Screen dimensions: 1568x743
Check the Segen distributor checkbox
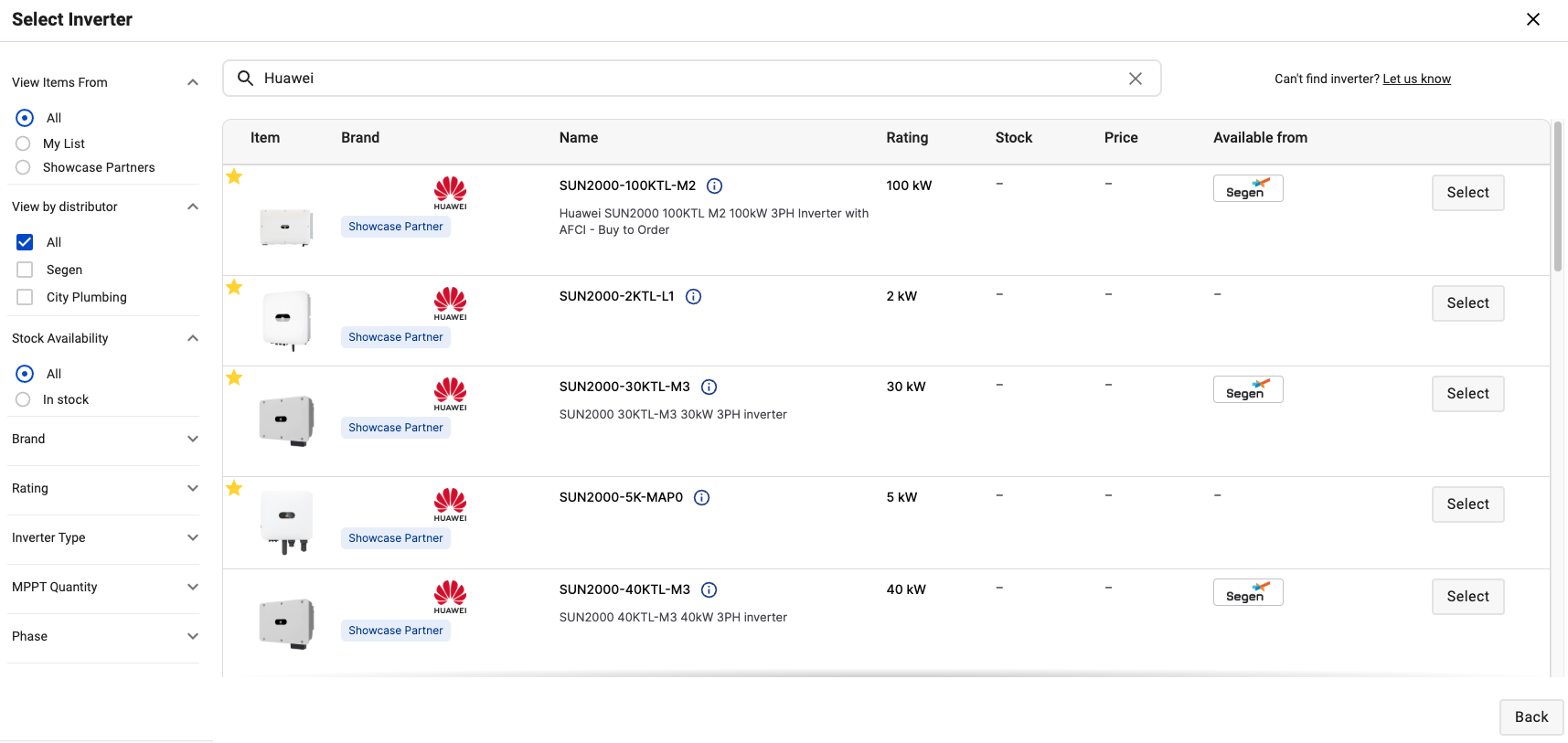point(25,270)
